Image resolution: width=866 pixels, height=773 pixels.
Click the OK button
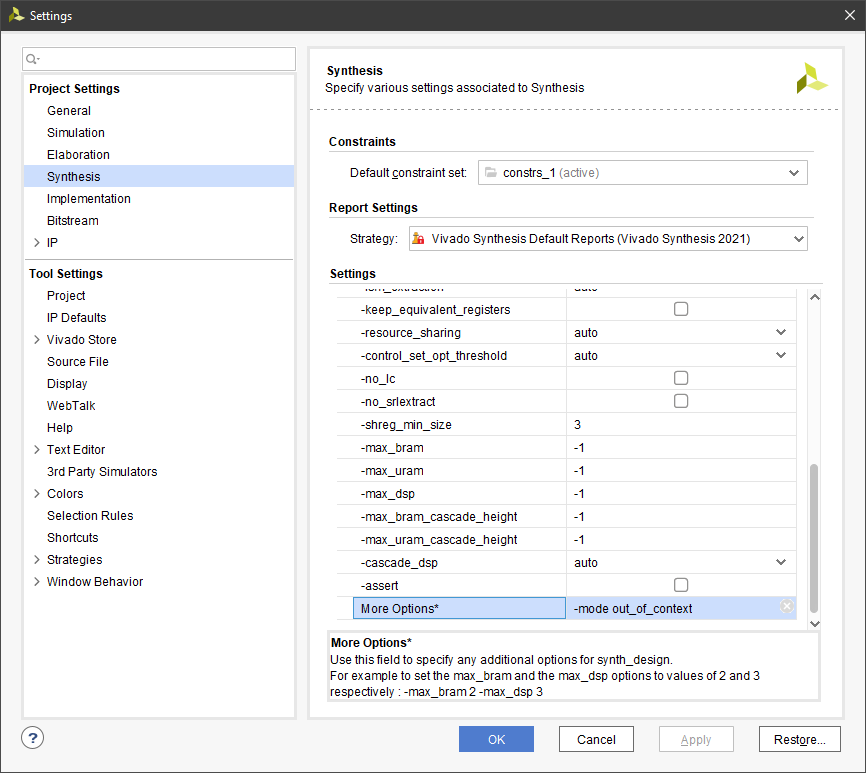point(496,740)
